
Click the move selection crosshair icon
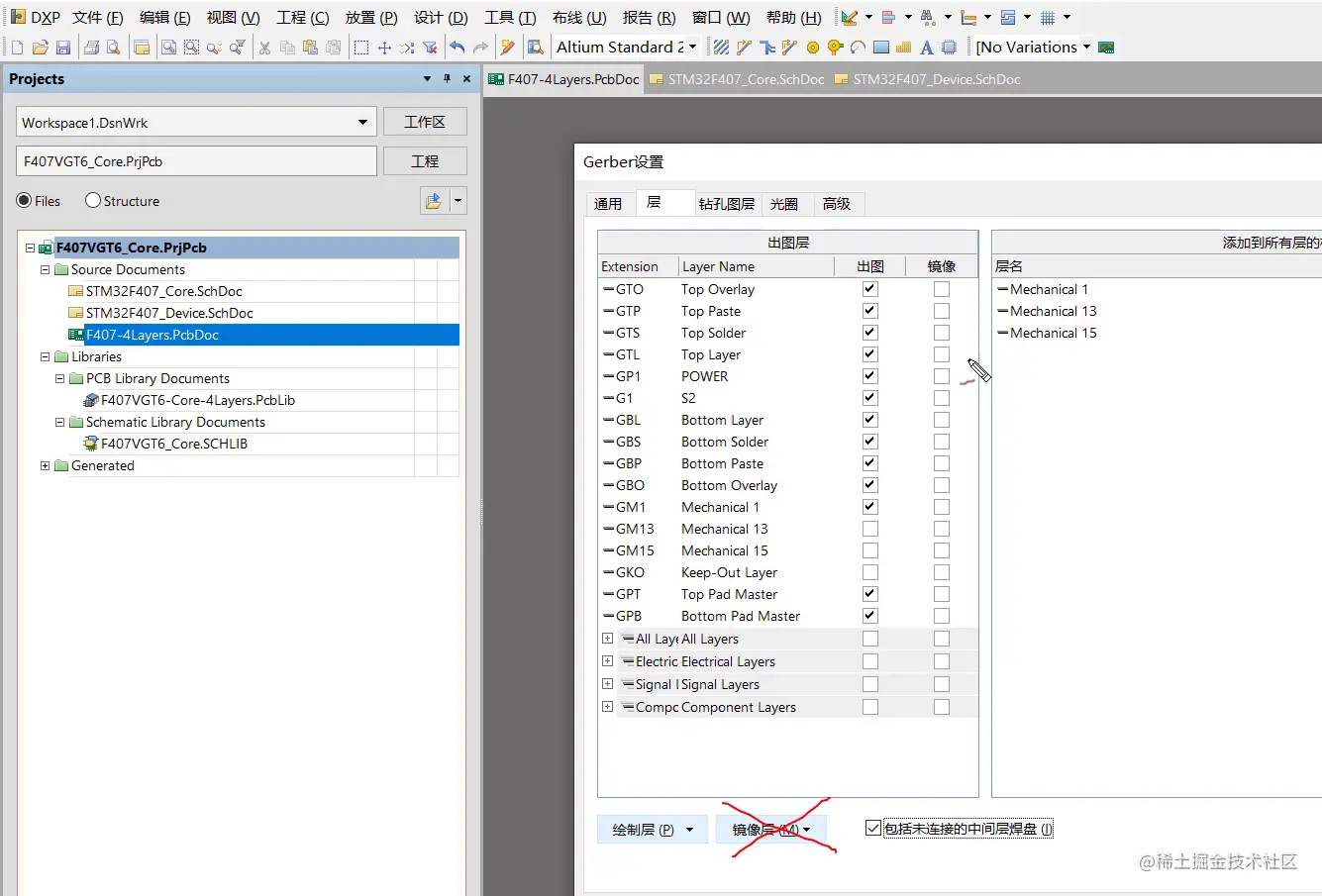click(384, 48)
